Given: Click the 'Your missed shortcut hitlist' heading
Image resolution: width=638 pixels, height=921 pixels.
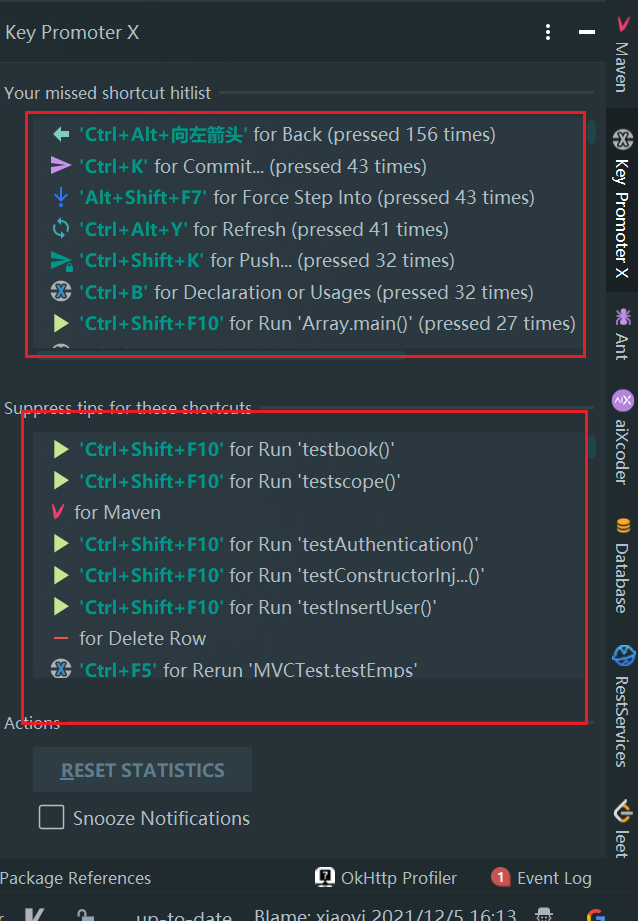Looking at the screenshot, I should coord(108,93).
